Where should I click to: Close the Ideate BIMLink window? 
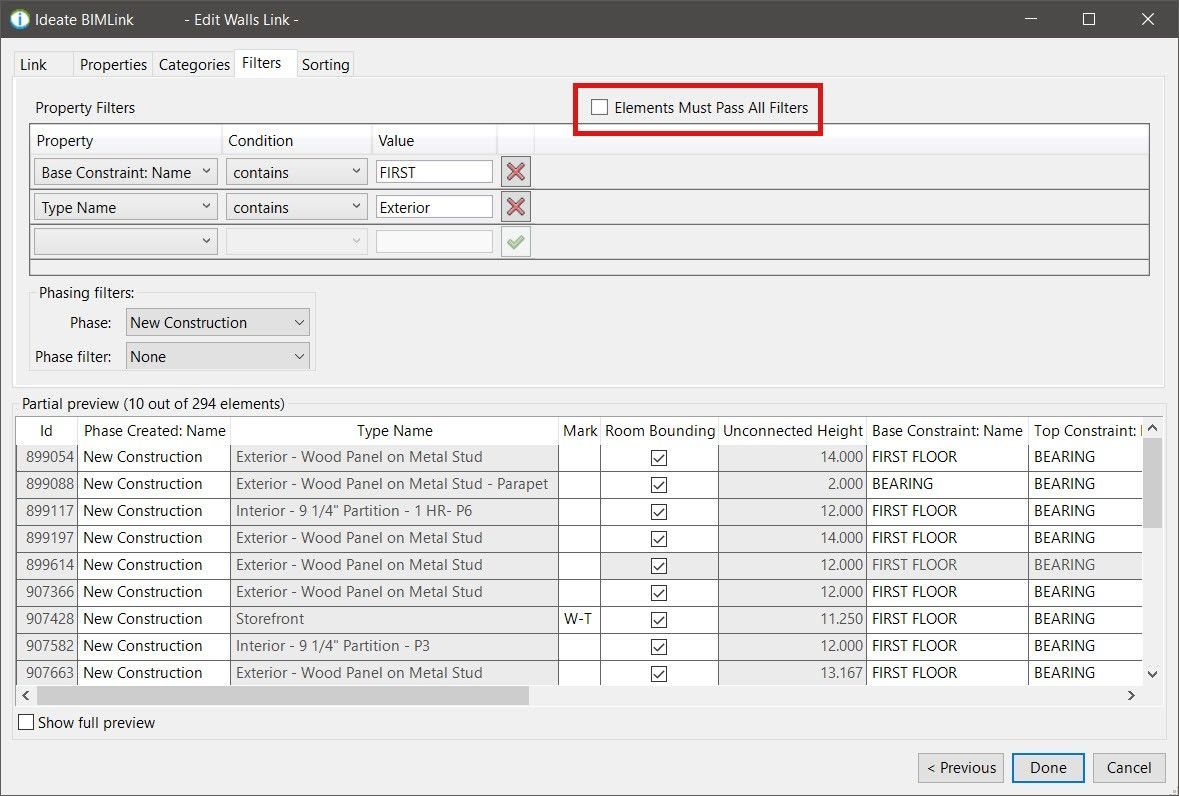click(1147, 19)
